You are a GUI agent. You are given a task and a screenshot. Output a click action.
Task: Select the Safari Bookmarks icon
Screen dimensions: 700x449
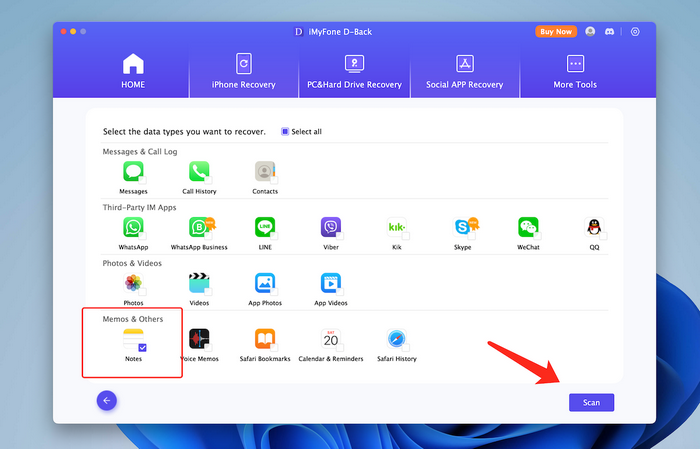265,339
